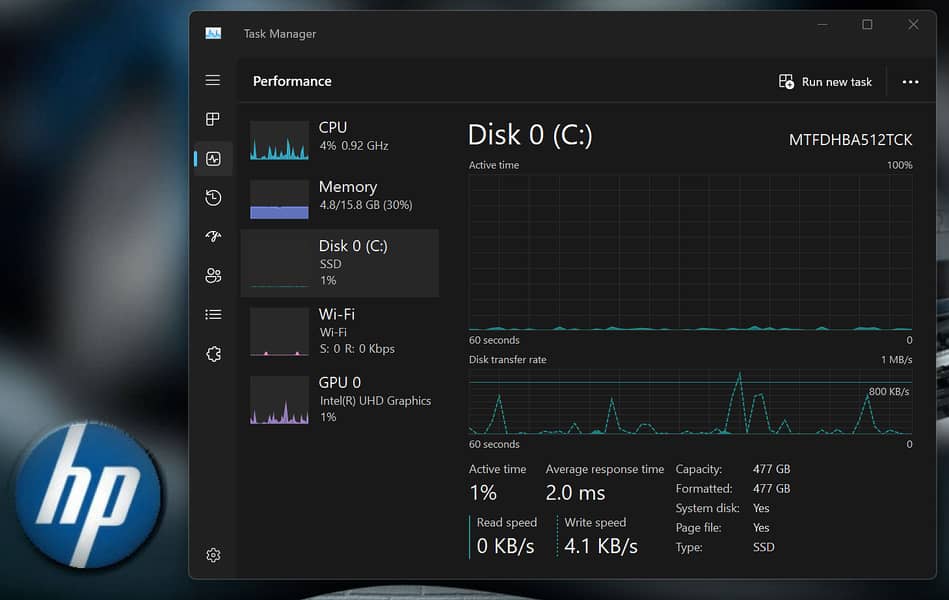Viewport: 949px width, 600px height.
Task: Open the three-dot more options menu
Action: click(910, 82)
